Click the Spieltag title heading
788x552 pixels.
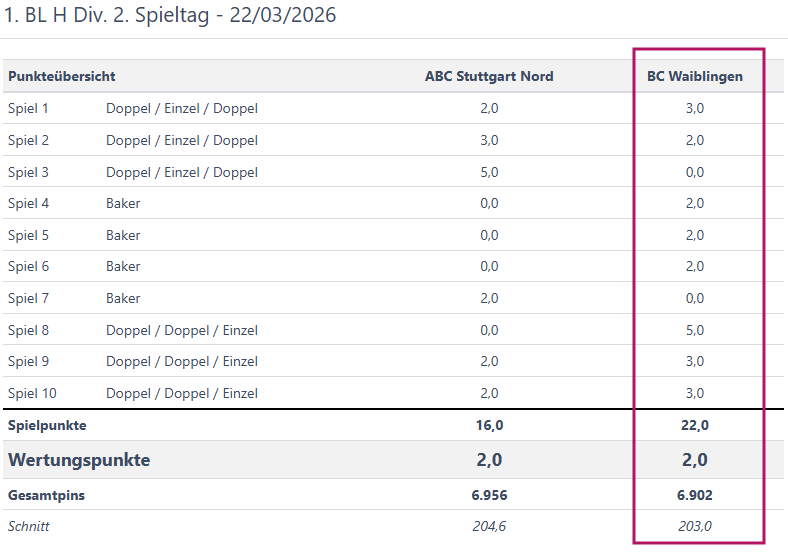tap(171, 15)
